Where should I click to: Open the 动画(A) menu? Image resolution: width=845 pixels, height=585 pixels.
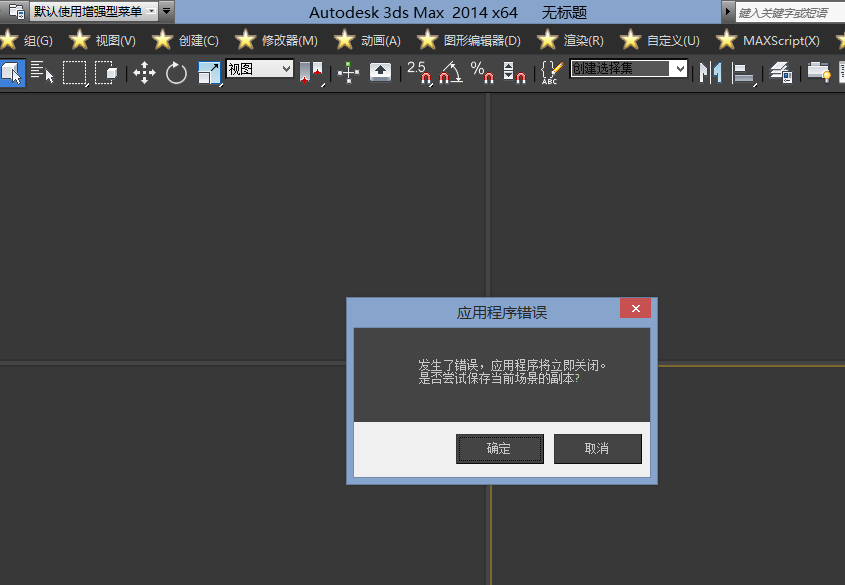380,41
